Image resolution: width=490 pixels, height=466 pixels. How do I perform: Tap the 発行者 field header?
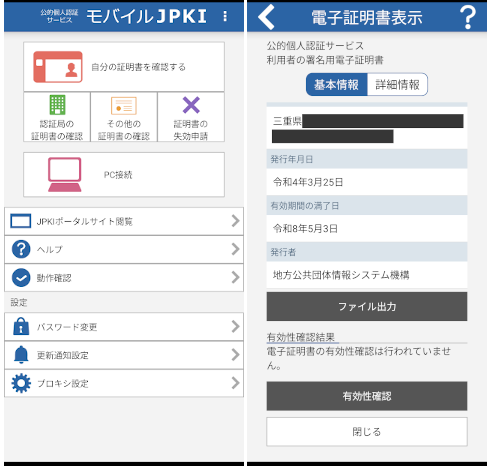[367, 252]
